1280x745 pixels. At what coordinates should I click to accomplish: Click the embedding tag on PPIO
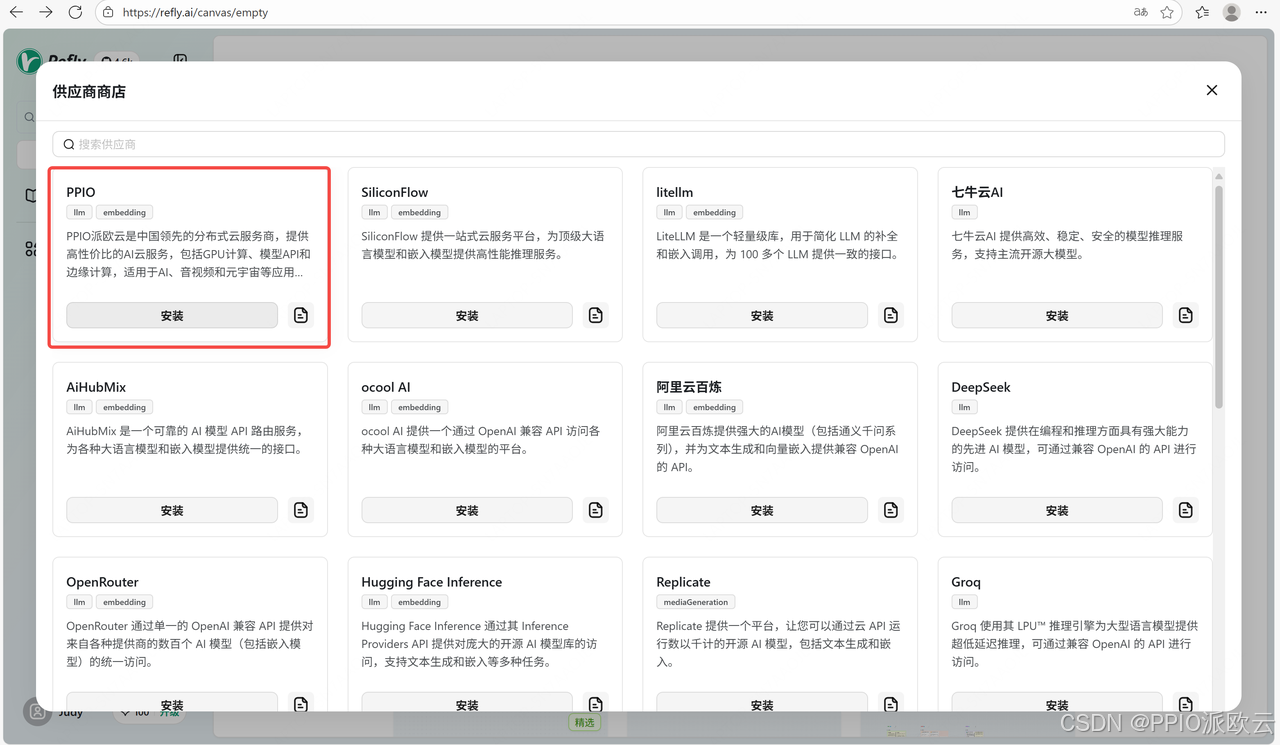pos(124,212)
